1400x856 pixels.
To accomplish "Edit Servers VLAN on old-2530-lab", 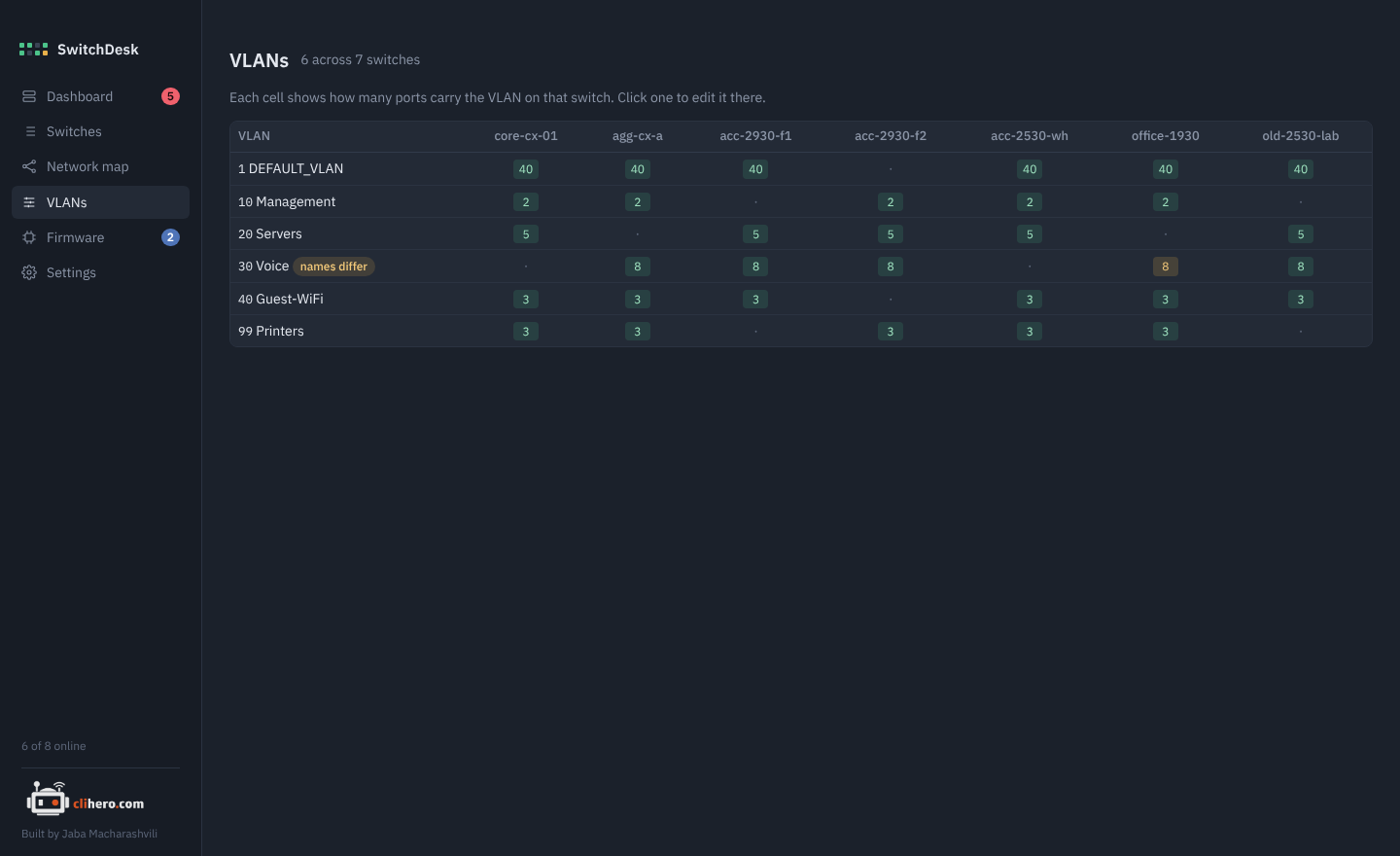I will click(x=1301, y=234).
